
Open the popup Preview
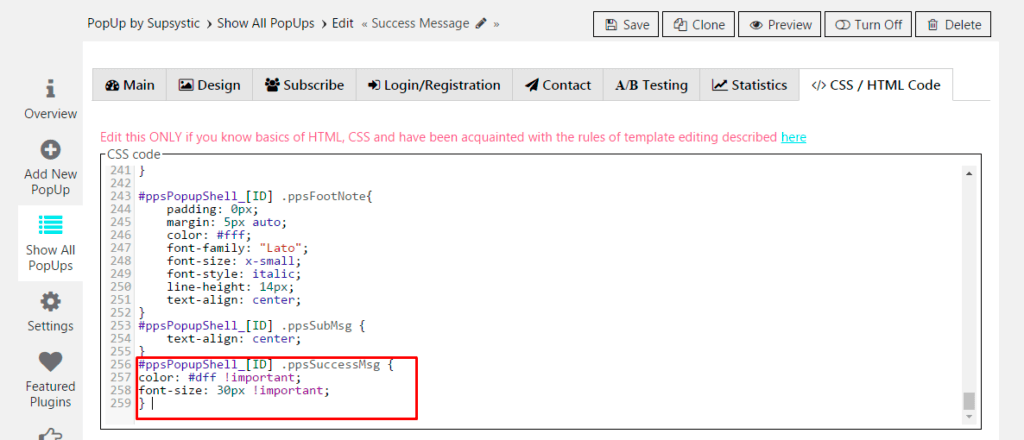click(780, 25)
